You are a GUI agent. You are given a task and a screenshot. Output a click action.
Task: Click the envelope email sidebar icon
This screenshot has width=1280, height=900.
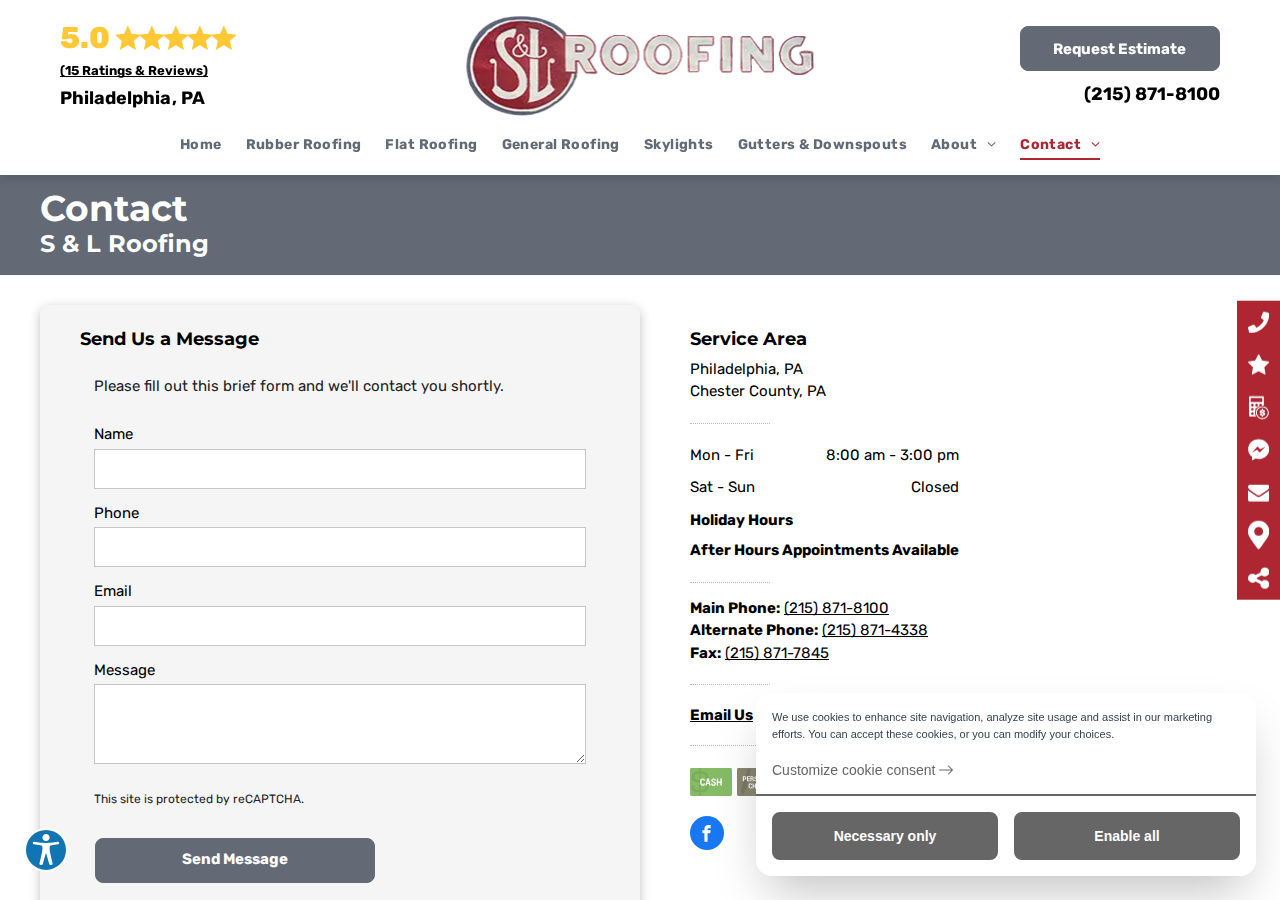1258,493
